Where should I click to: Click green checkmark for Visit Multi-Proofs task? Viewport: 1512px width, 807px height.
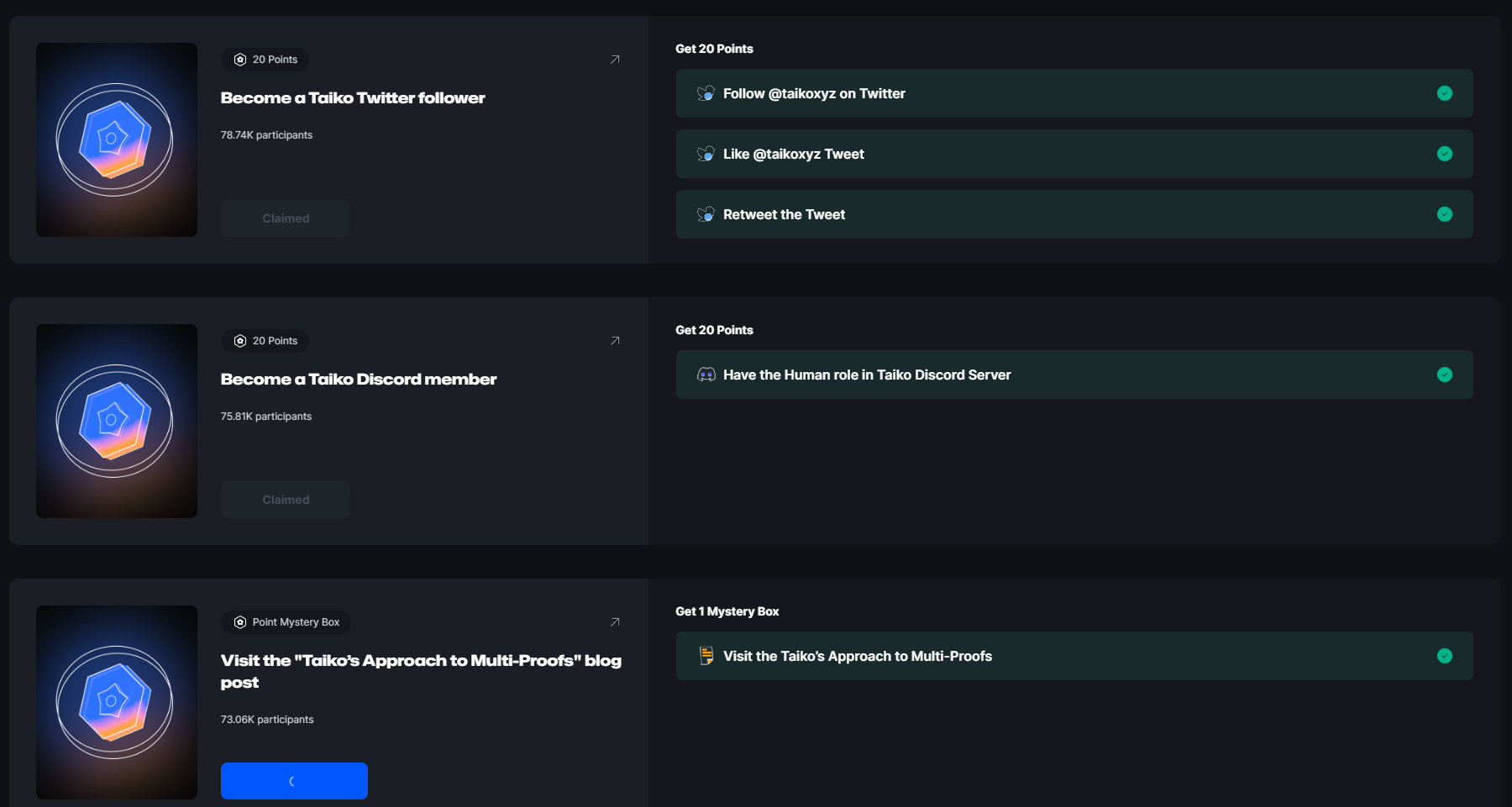pos(1445,656)
